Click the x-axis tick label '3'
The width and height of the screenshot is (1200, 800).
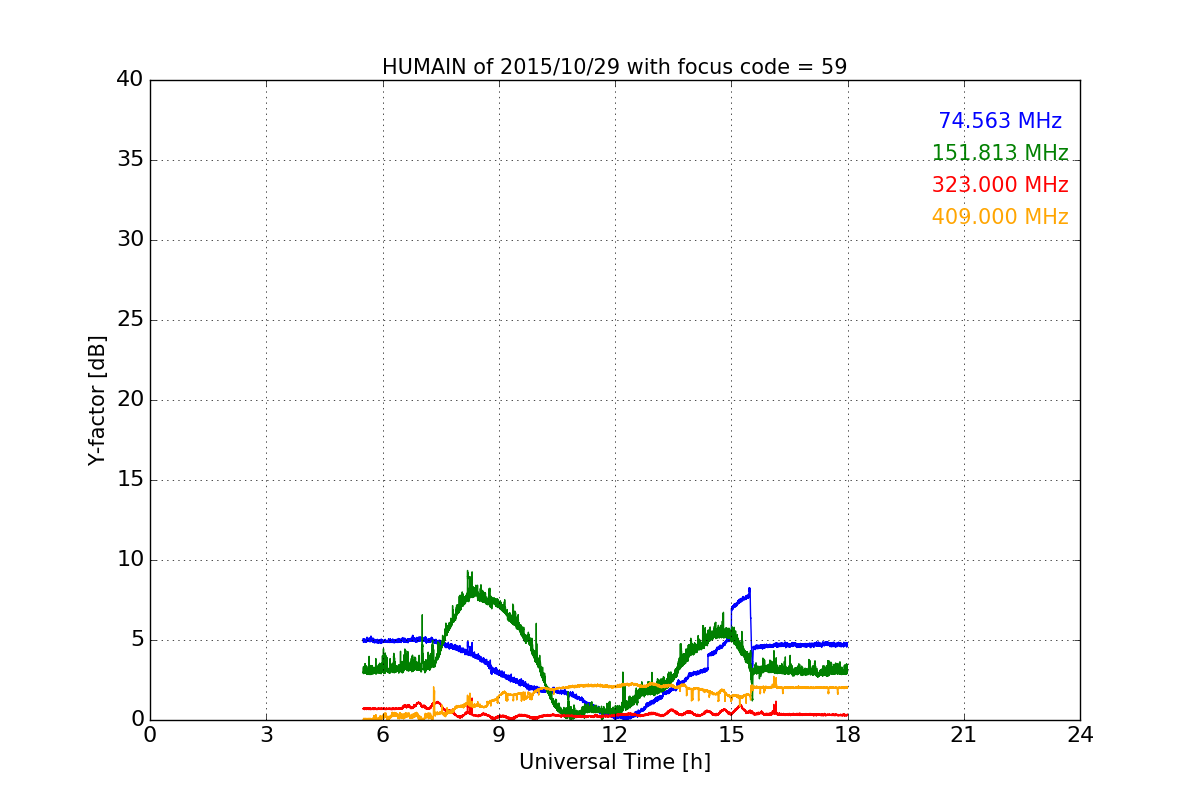[266, 735]
